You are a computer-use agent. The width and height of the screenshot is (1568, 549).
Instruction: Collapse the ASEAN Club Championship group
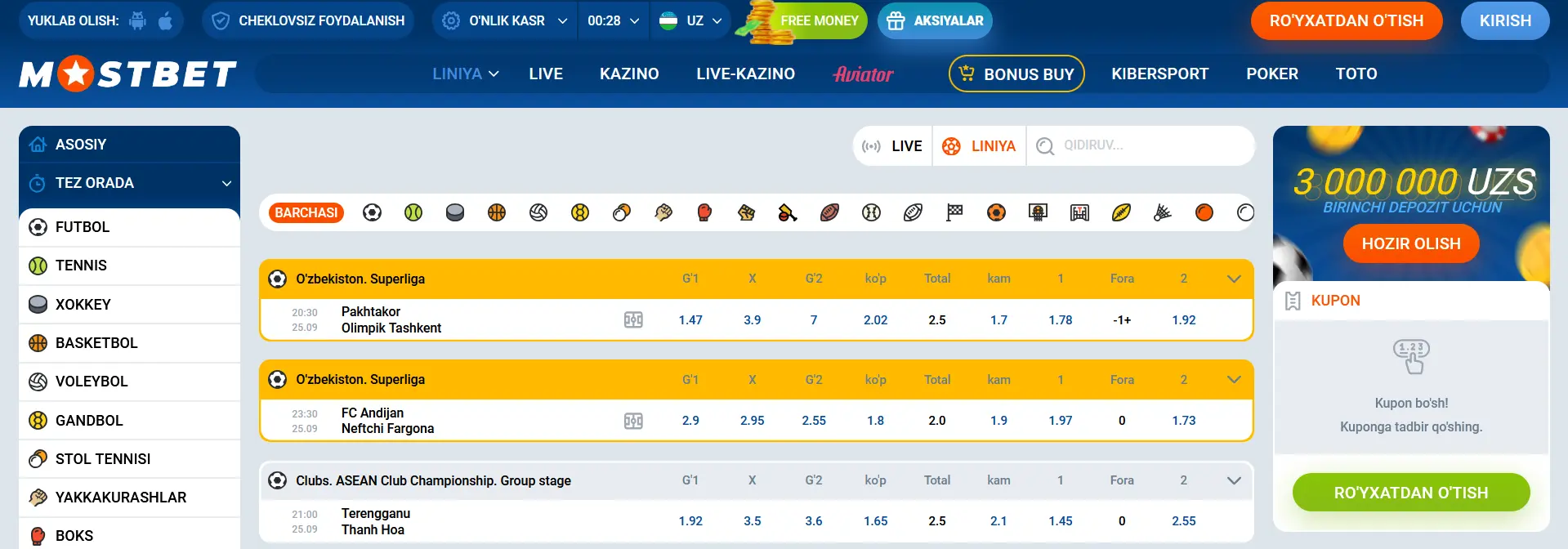tap(1234, 480)
